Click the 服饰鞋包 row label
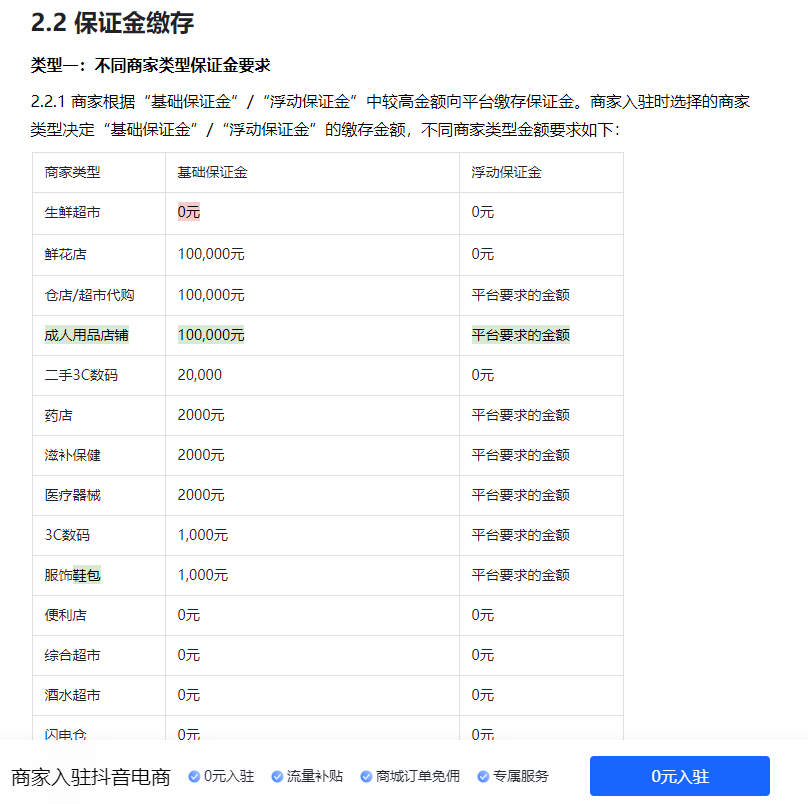 pos(72,575)
